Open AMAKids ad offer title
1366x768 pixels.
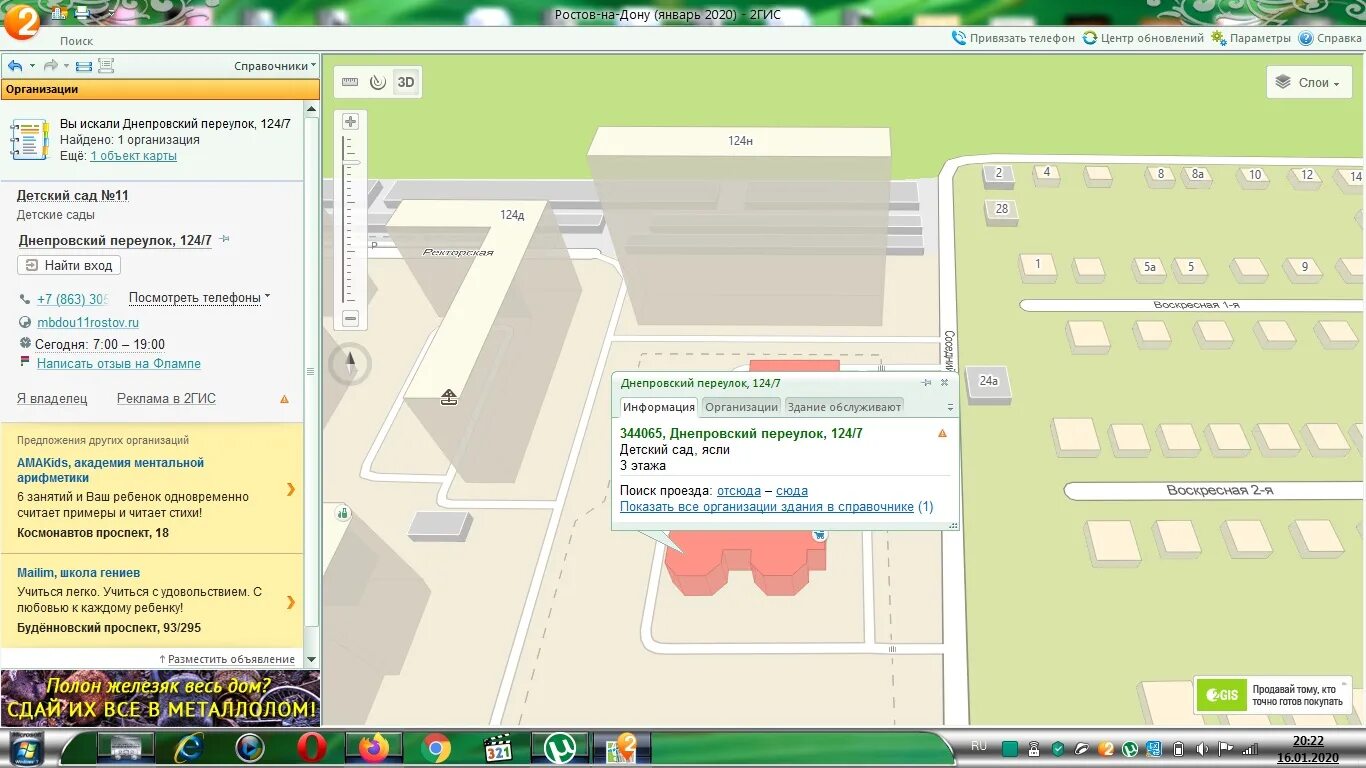(110, 470)
